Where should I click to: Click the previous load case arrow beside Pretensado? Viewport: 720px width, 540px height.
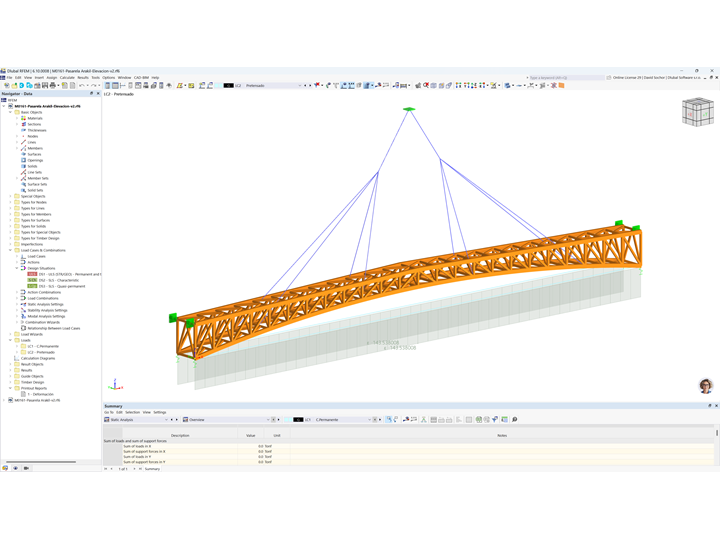coord(305,85)
